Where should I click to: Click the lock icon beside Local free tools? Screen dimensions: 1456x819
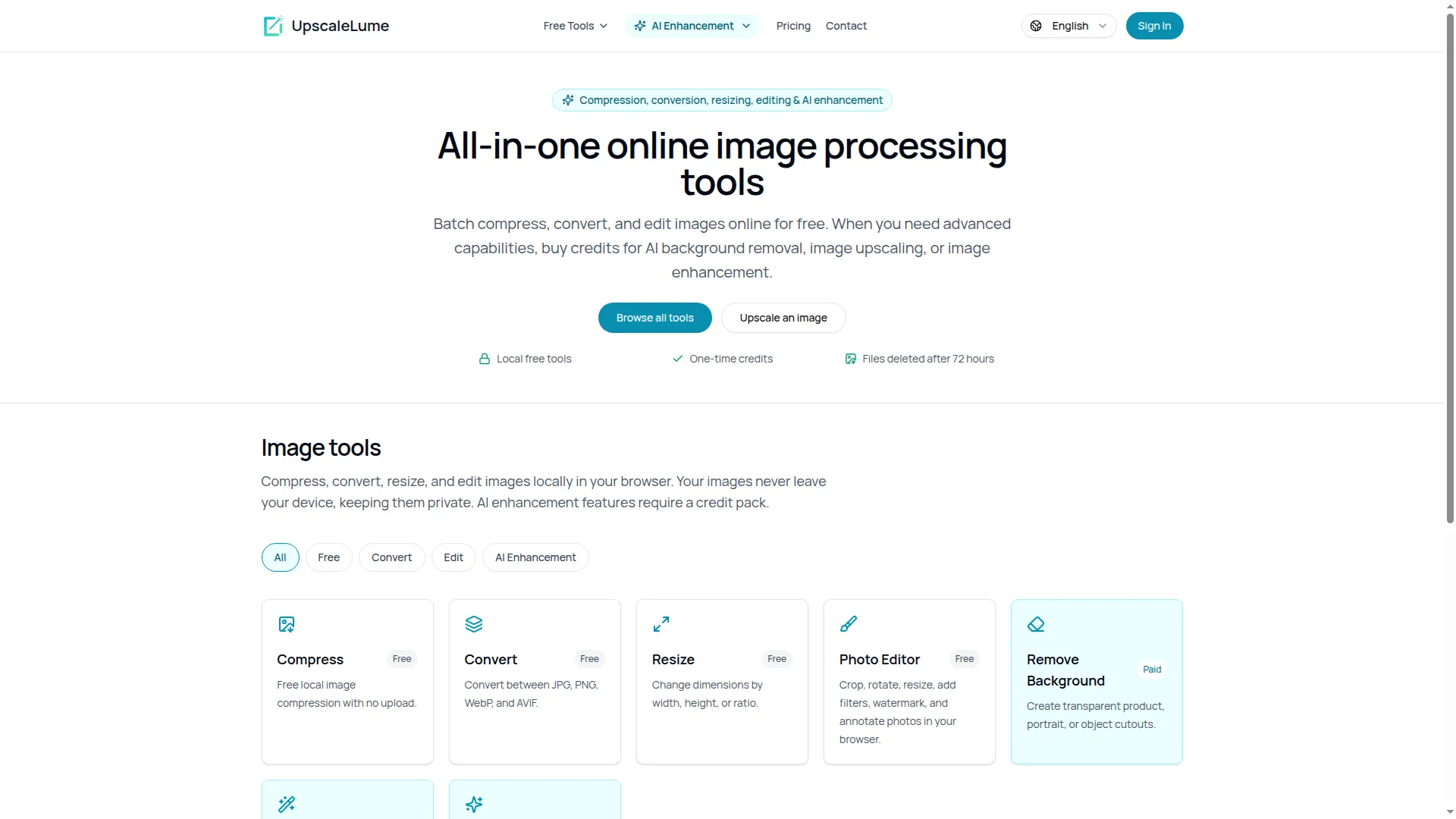[x=485, y=359]
